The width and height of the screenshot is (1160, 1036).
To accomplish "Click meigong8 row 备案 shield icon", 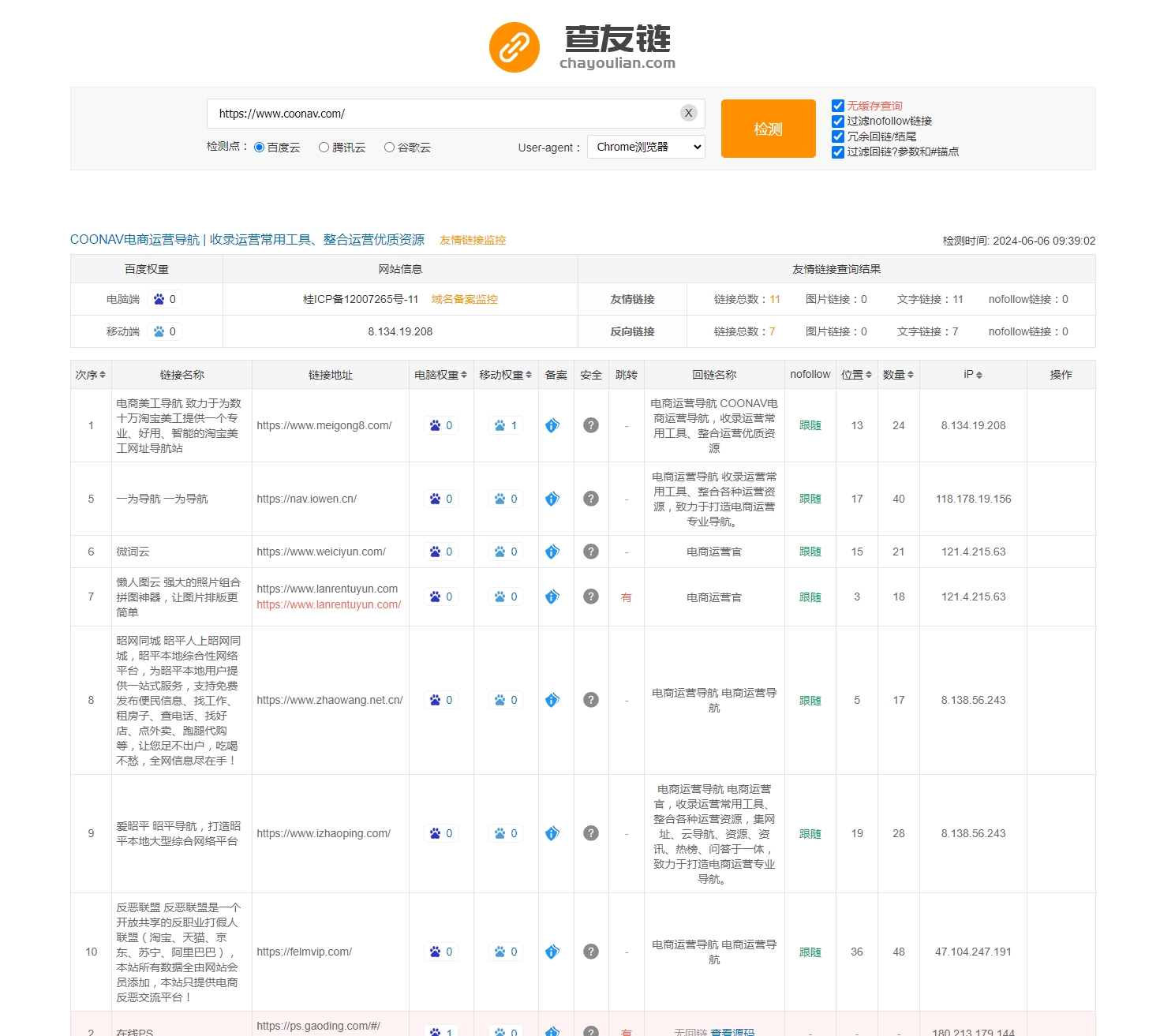I will [552, 425].
